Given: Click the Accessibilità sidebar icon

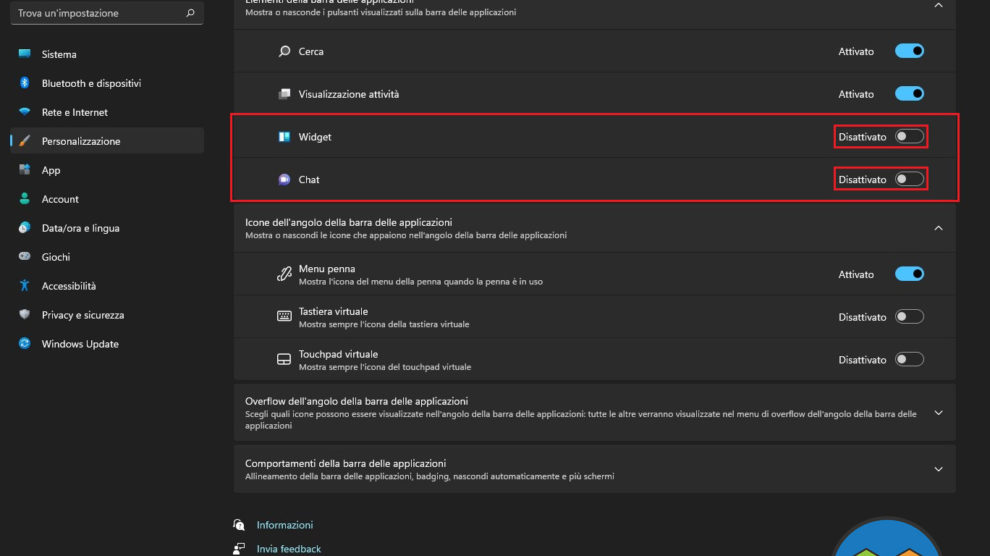Looking at the screenshot, I should pos(25,286).
